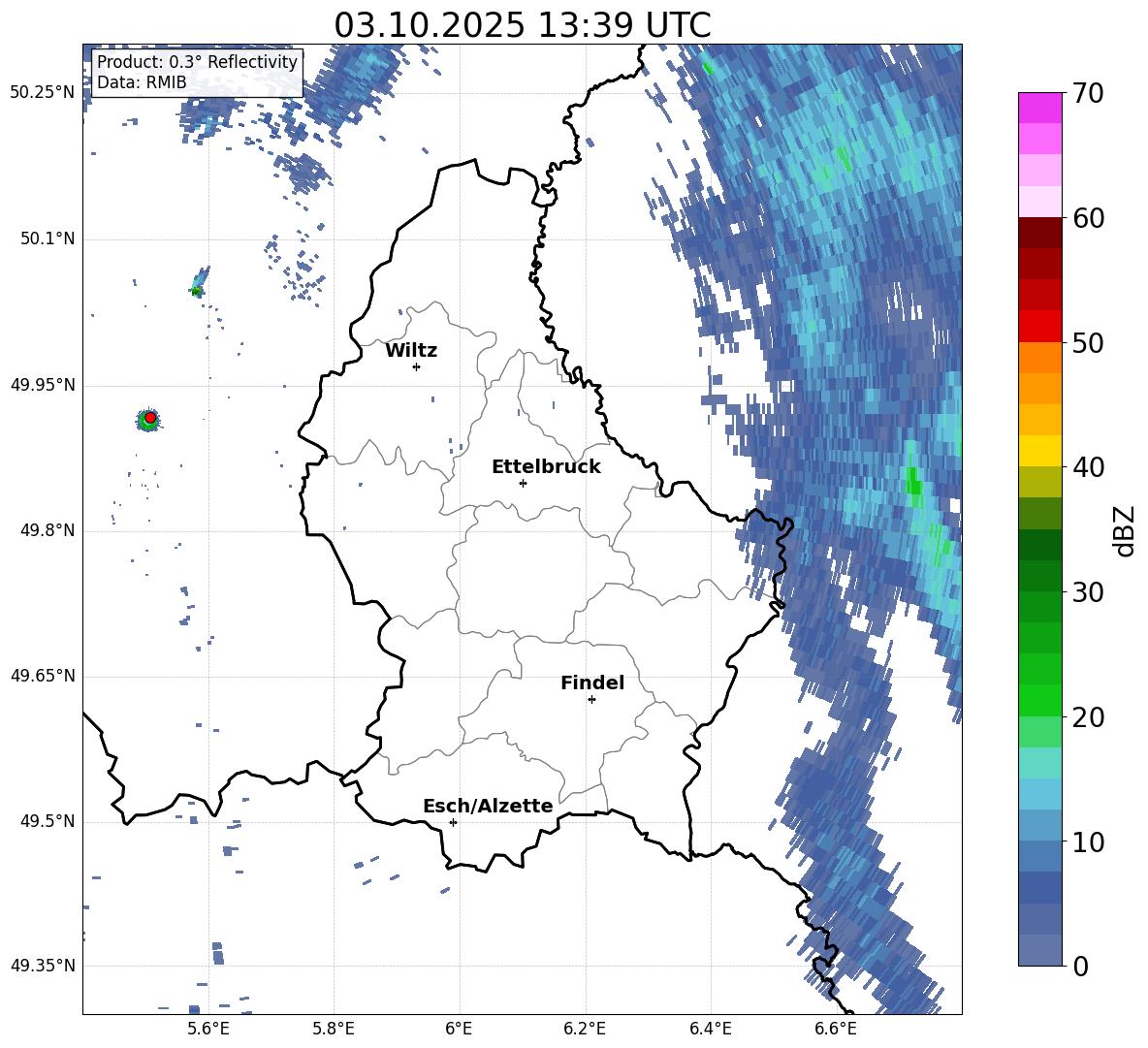
Task: Click the dark green swatch above 30 dBZ
Action: pos(1039,575)
